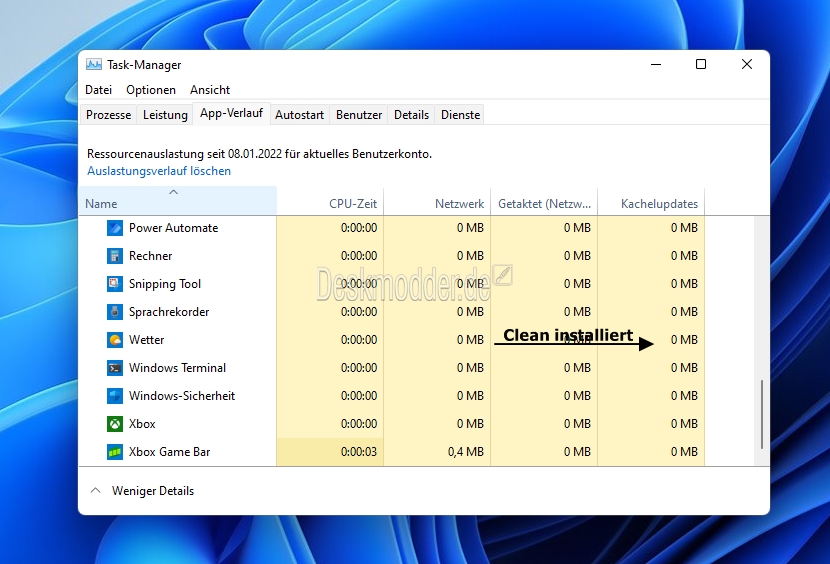Viewport: 830px width, 564px height.
Task: Click the Xbox app icon
Action: (115, 424)
